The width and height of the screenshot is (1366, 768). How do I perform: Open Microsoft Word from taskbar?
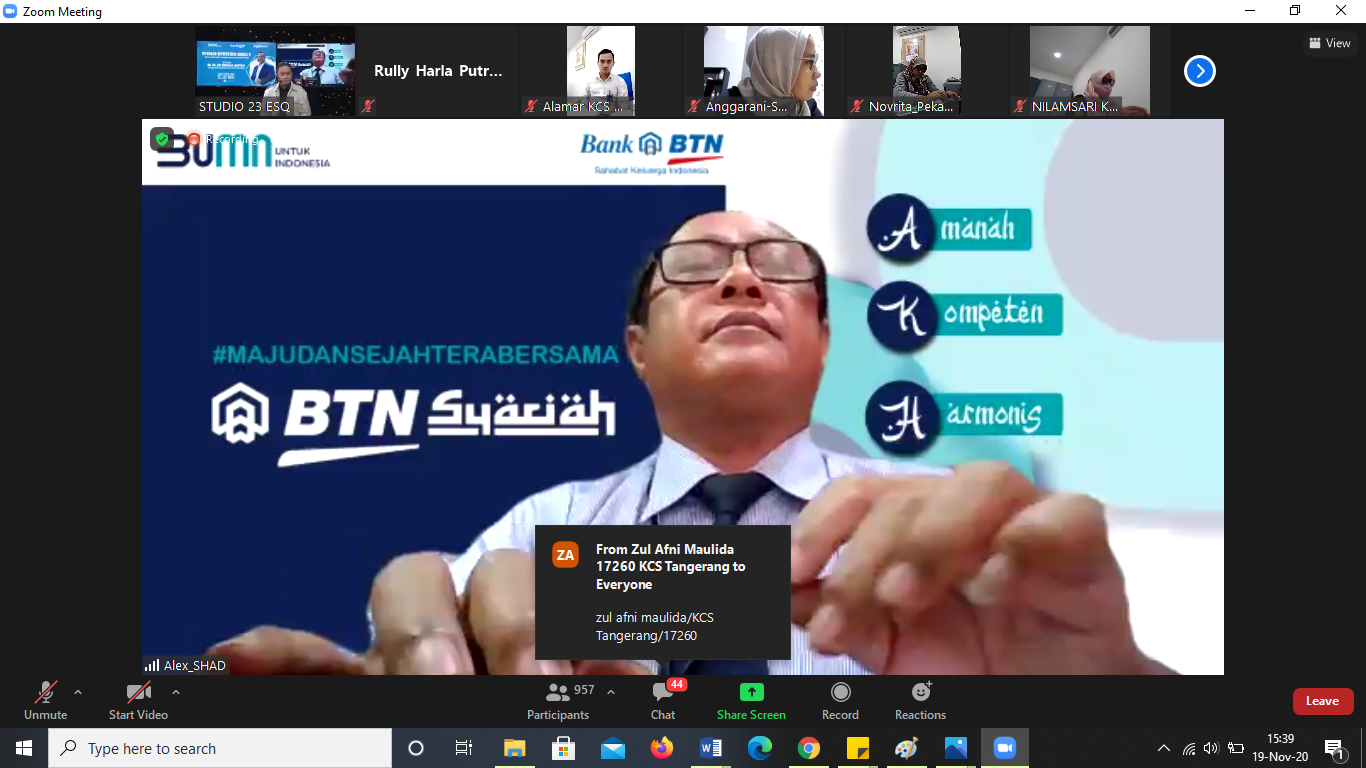click(x=711, y=748)
